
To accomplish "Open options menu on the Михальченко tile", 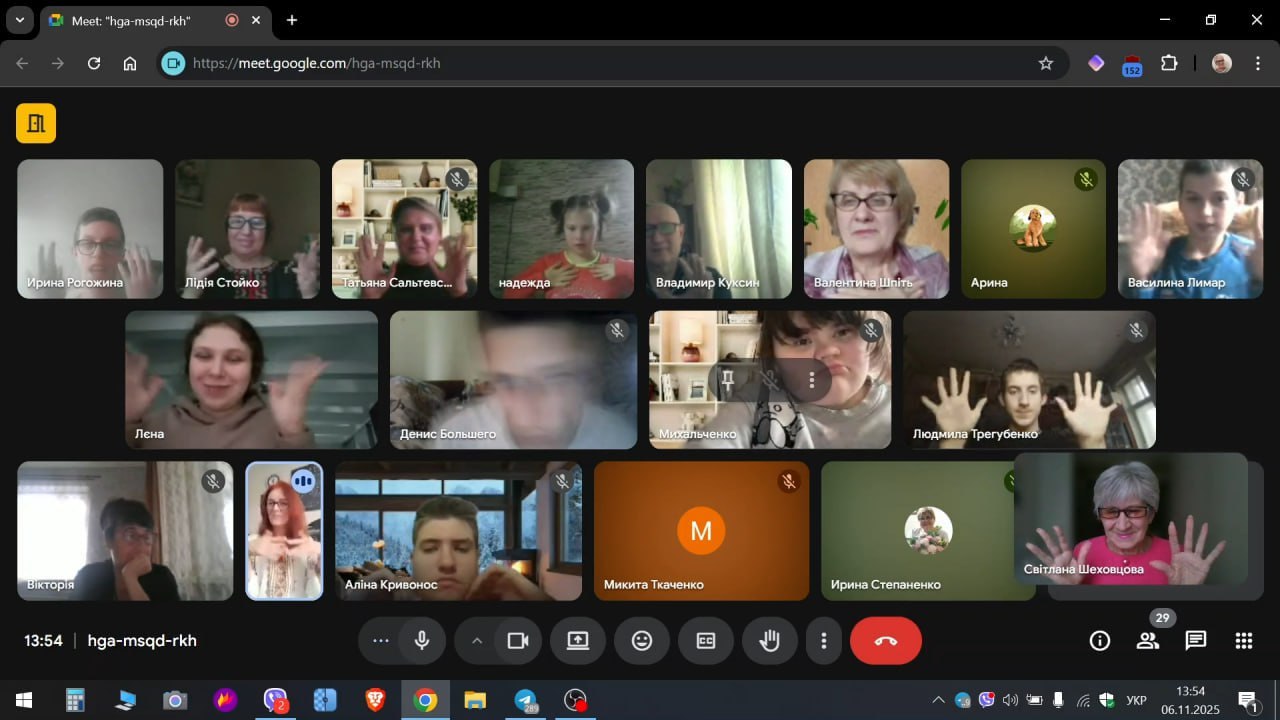I will 811,380.
